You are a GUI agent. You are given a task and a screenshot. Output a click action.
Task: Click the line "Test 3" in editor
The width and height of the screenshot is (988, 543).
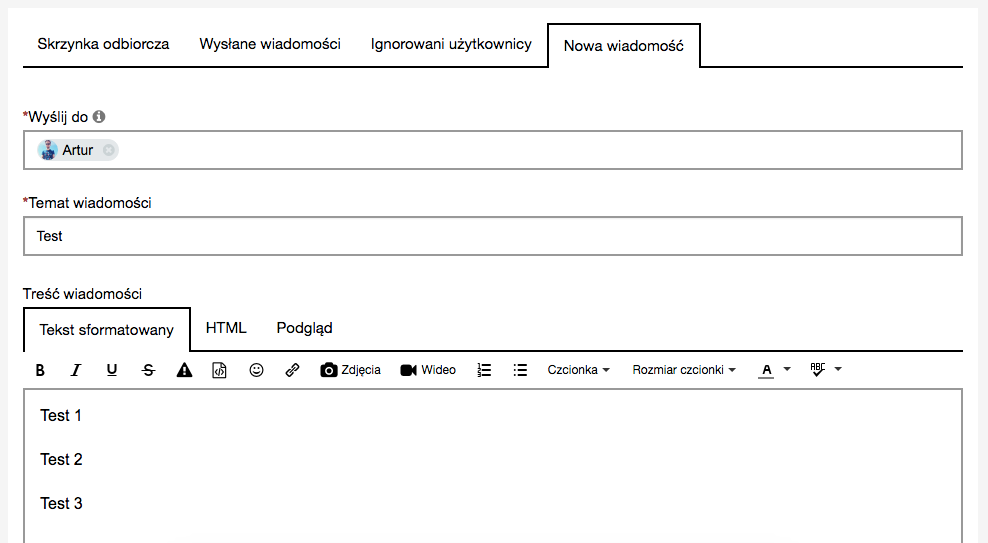[61, 504]
